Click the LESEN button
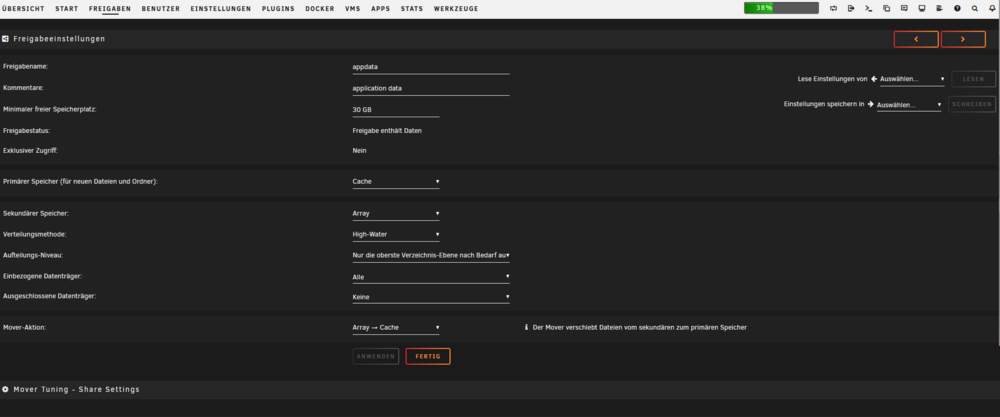The height and width of the screenshot is (417, 1000). [974, 79]
